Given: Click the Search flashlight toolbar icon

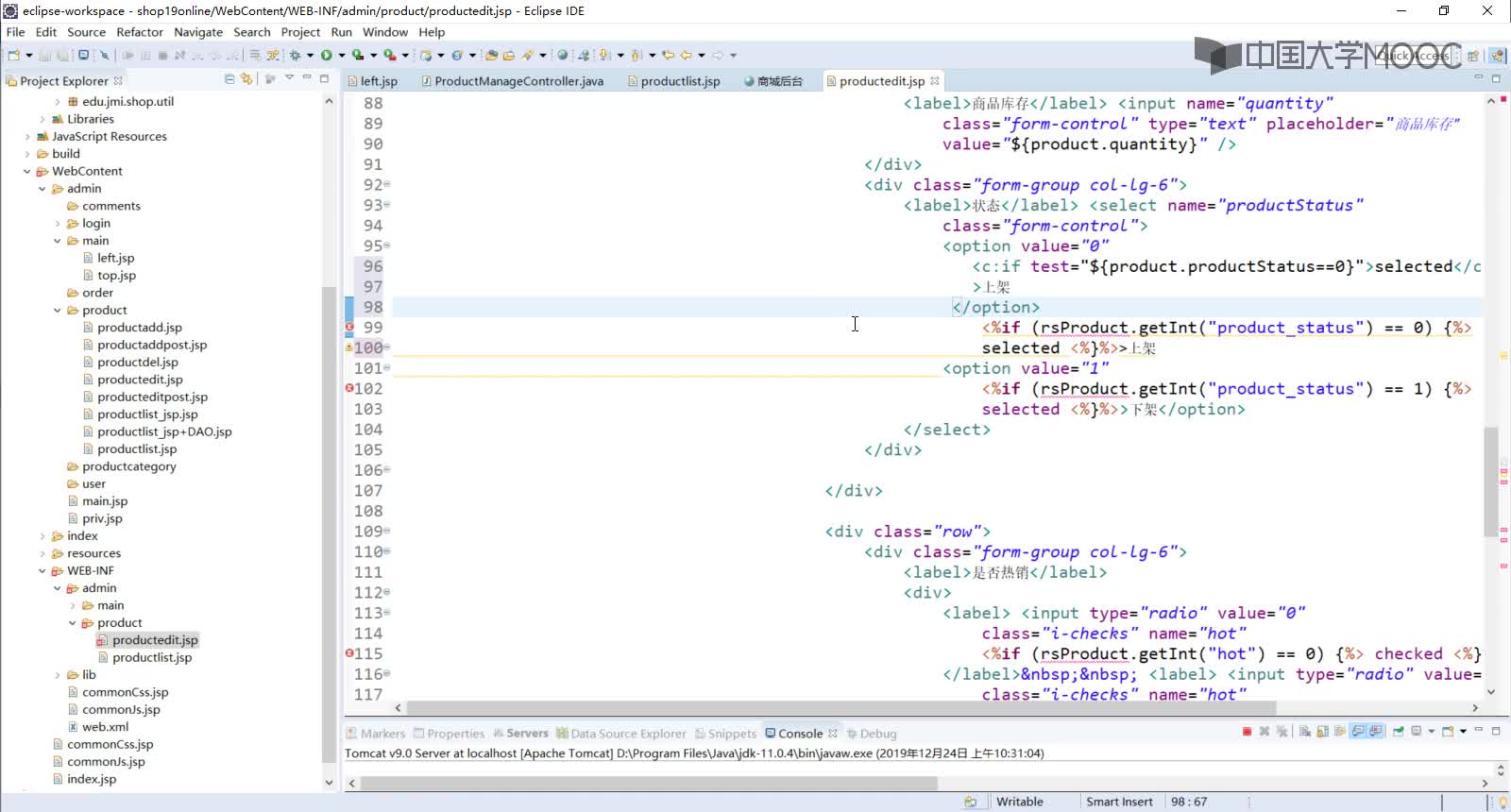Looking at the screenshot, I should pos(527,55).
